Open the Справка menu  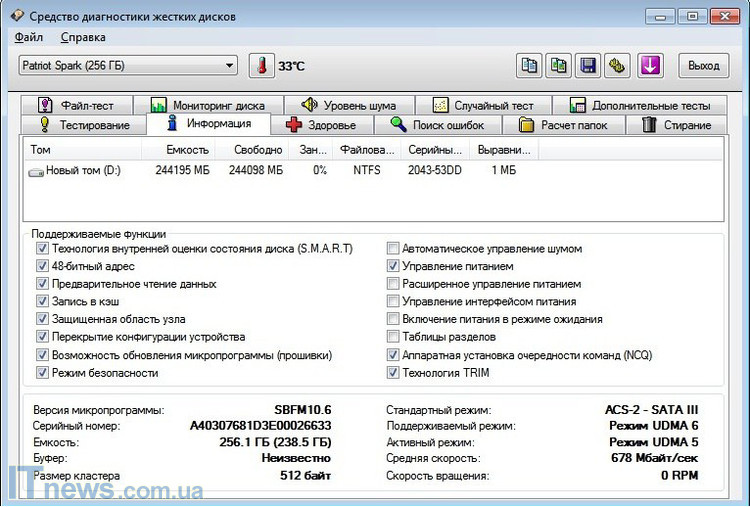click(83, 38)
